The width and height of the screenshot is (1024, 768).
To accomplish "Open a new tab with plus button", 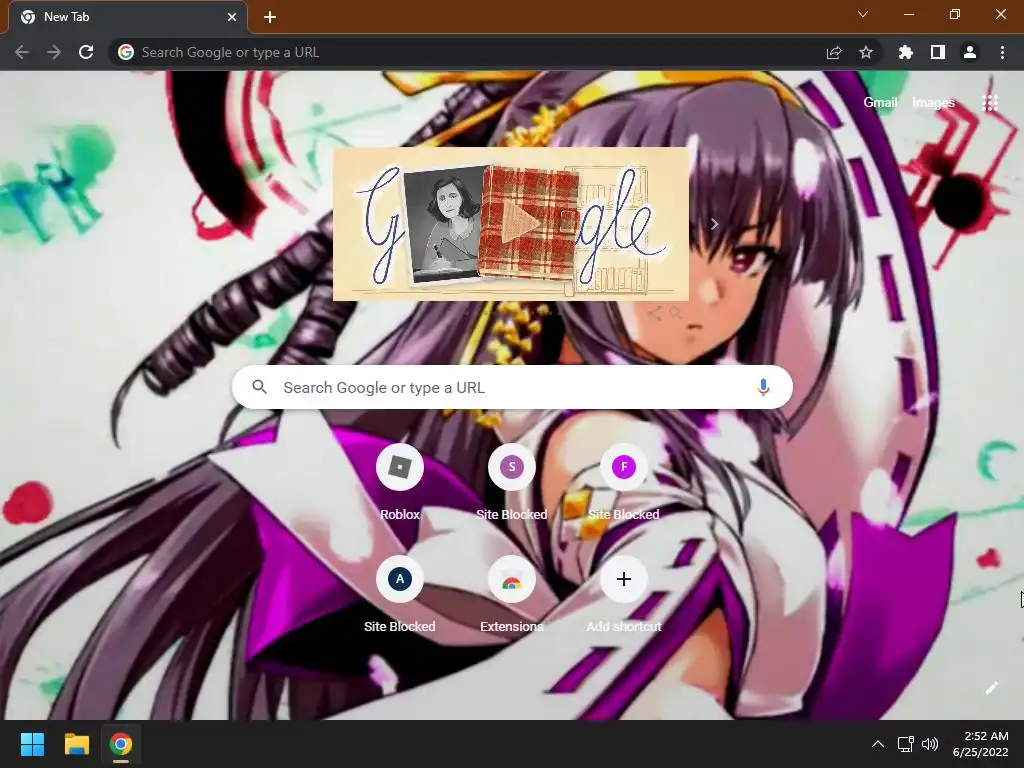I will coord(270,17).
